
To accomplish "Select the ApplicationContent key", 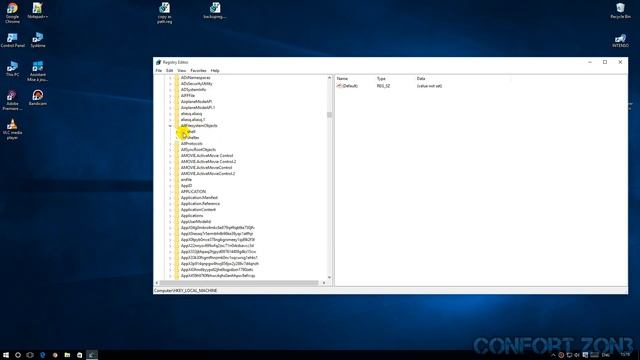I will [x=198, y=210].
